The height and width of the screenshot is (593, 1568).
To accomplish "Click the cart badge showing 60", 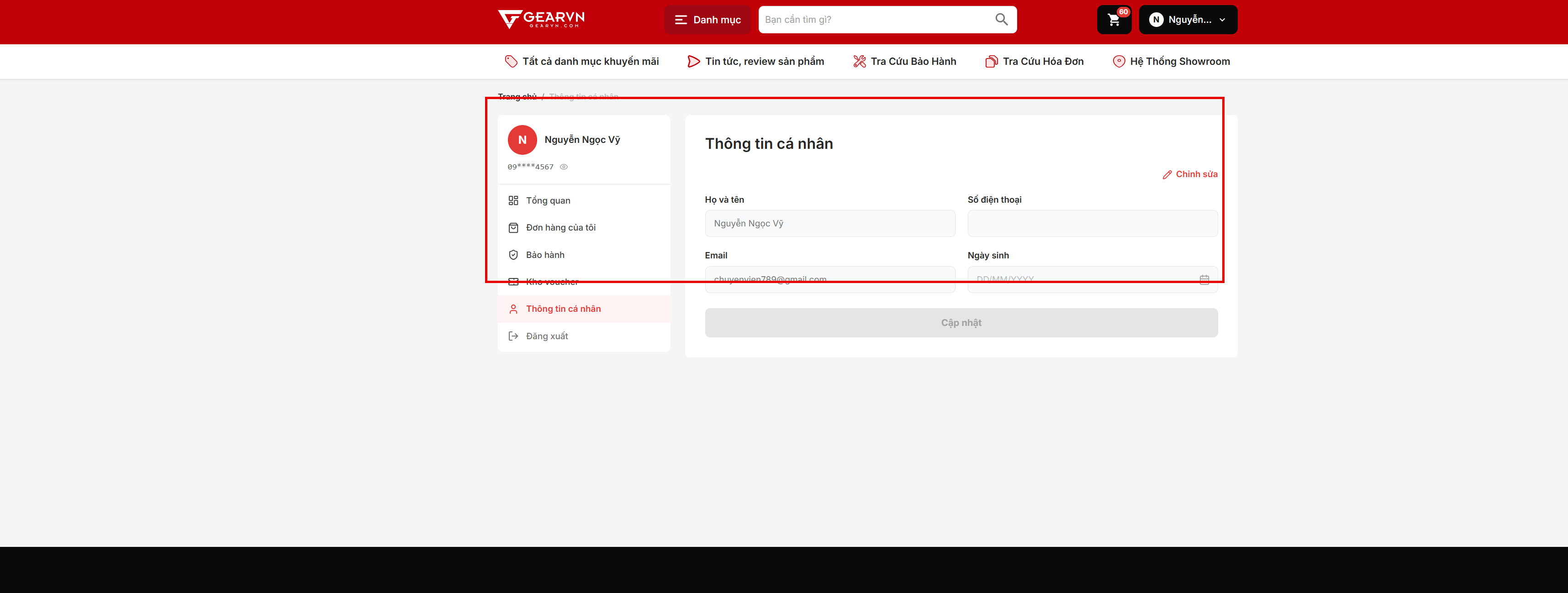I will point(1123,12).
